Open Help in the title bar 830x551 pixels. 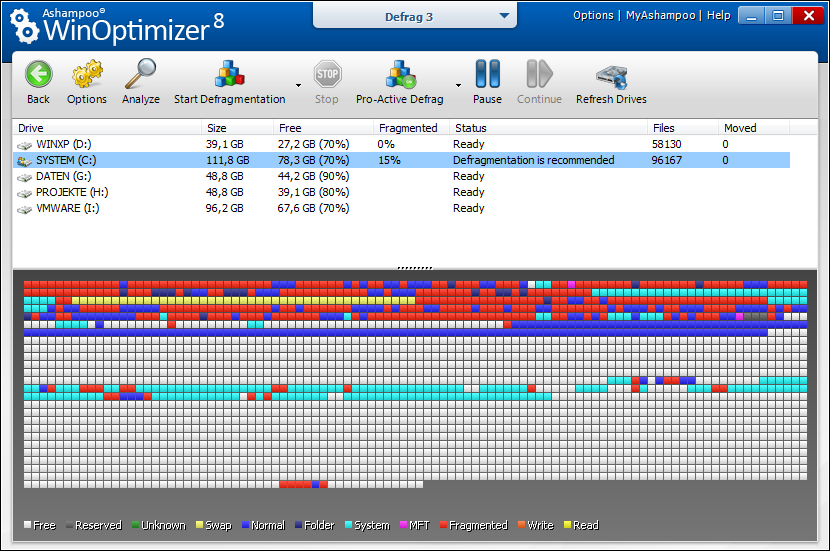[x=718, y=15]
